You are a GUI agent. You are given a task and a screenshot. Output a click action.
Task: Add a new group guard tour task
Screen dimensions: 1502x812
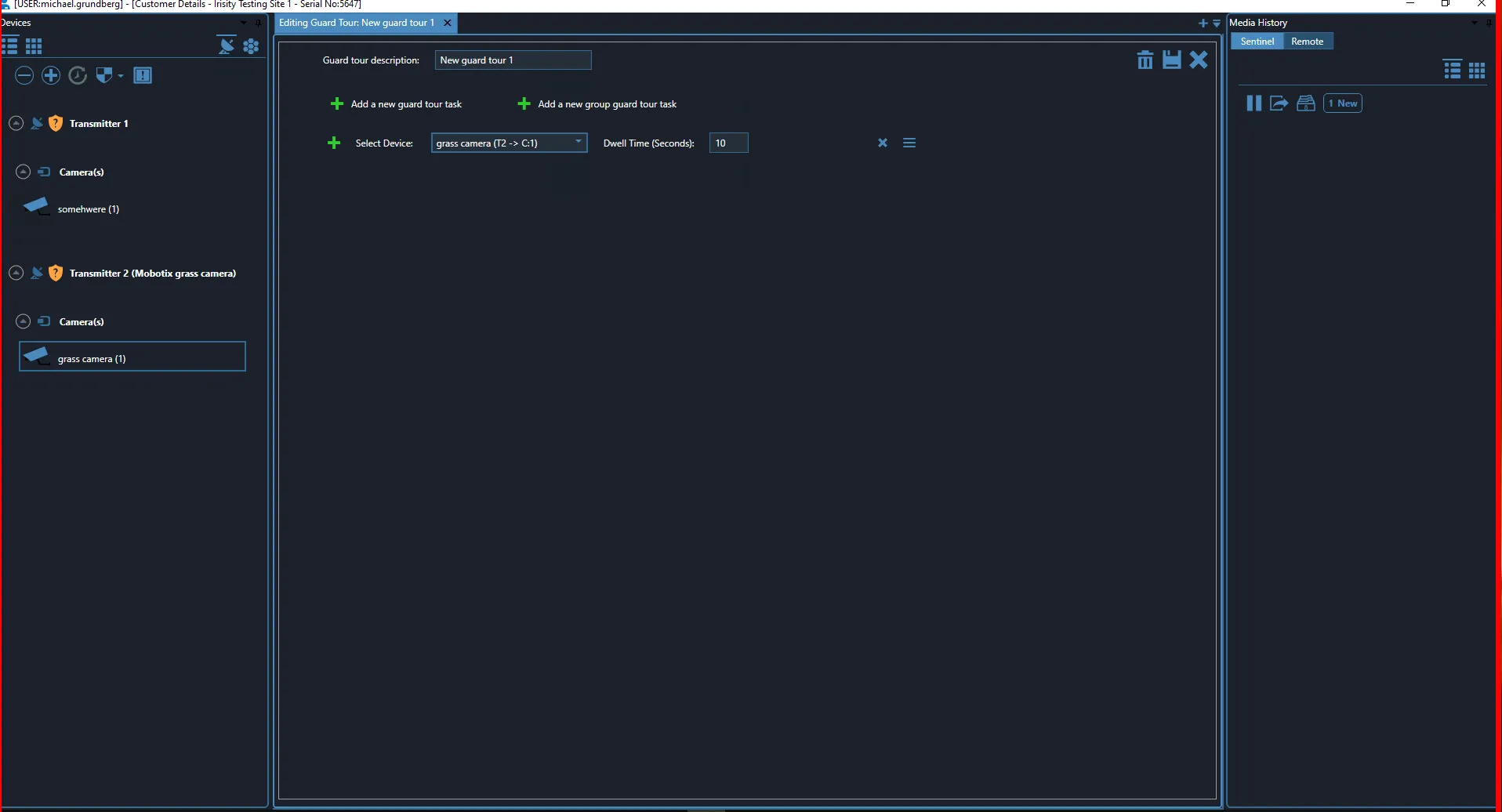(597, 103)
